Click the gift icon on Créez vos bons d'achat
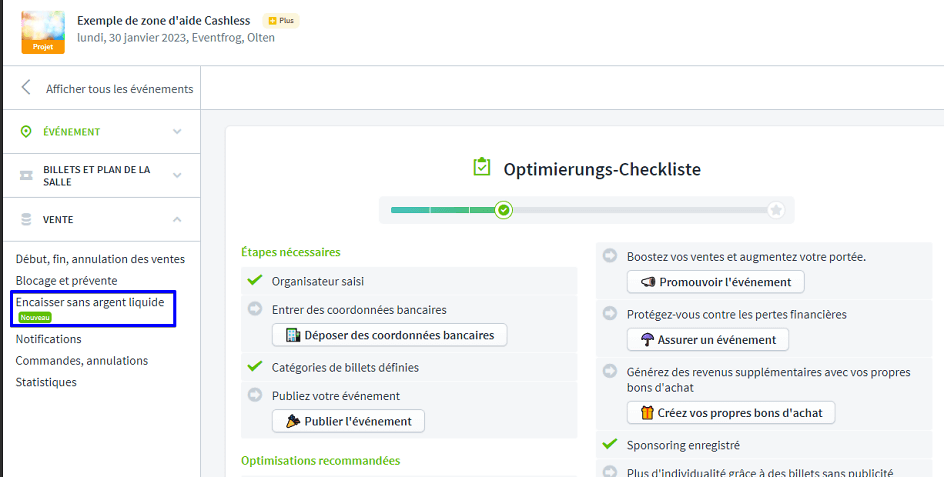The height and width of the screenshot is (477, 944). pos(646,413)
